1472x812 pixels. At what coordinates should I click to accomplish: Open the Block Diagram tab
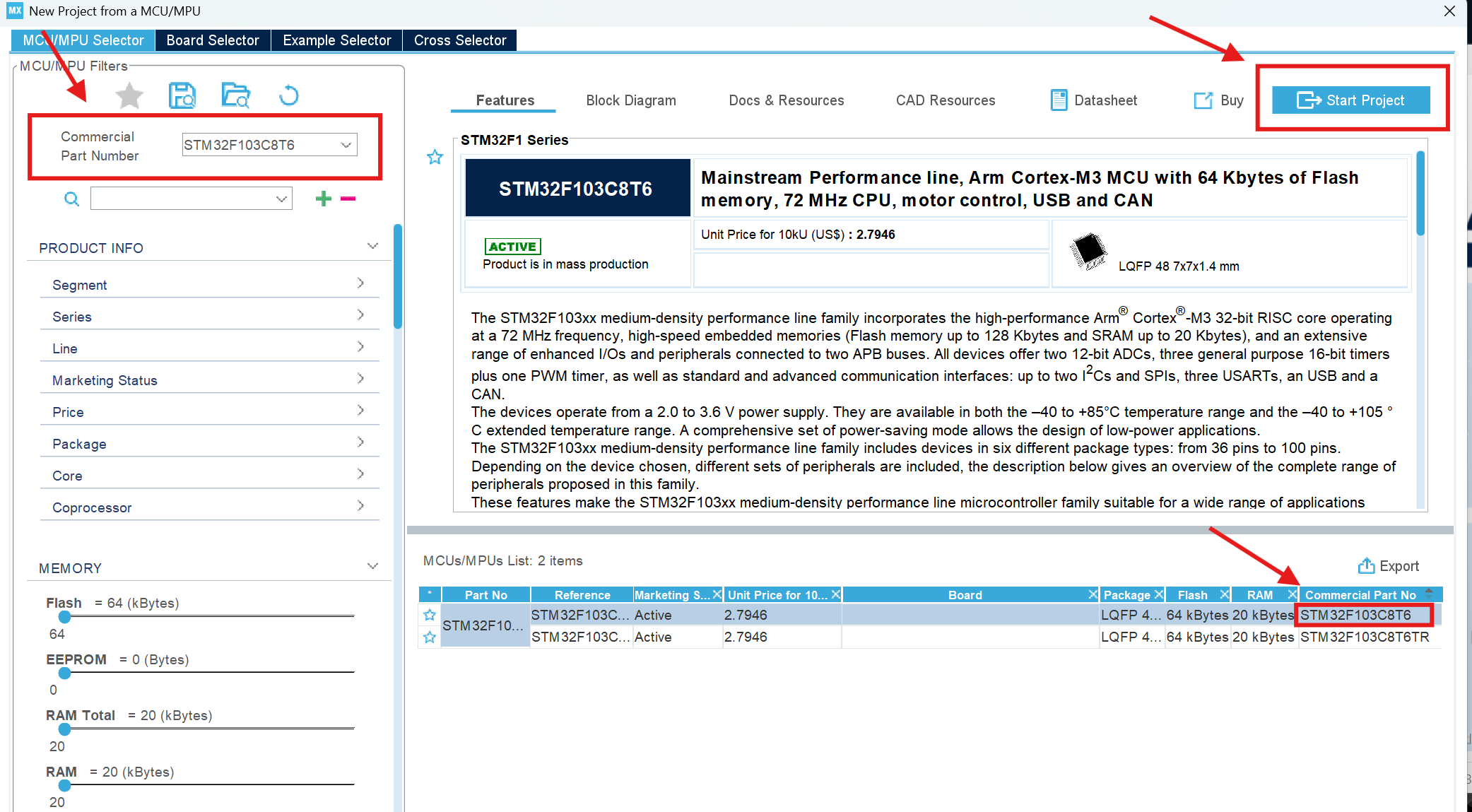pyautogui.click(x=631, y=100)
